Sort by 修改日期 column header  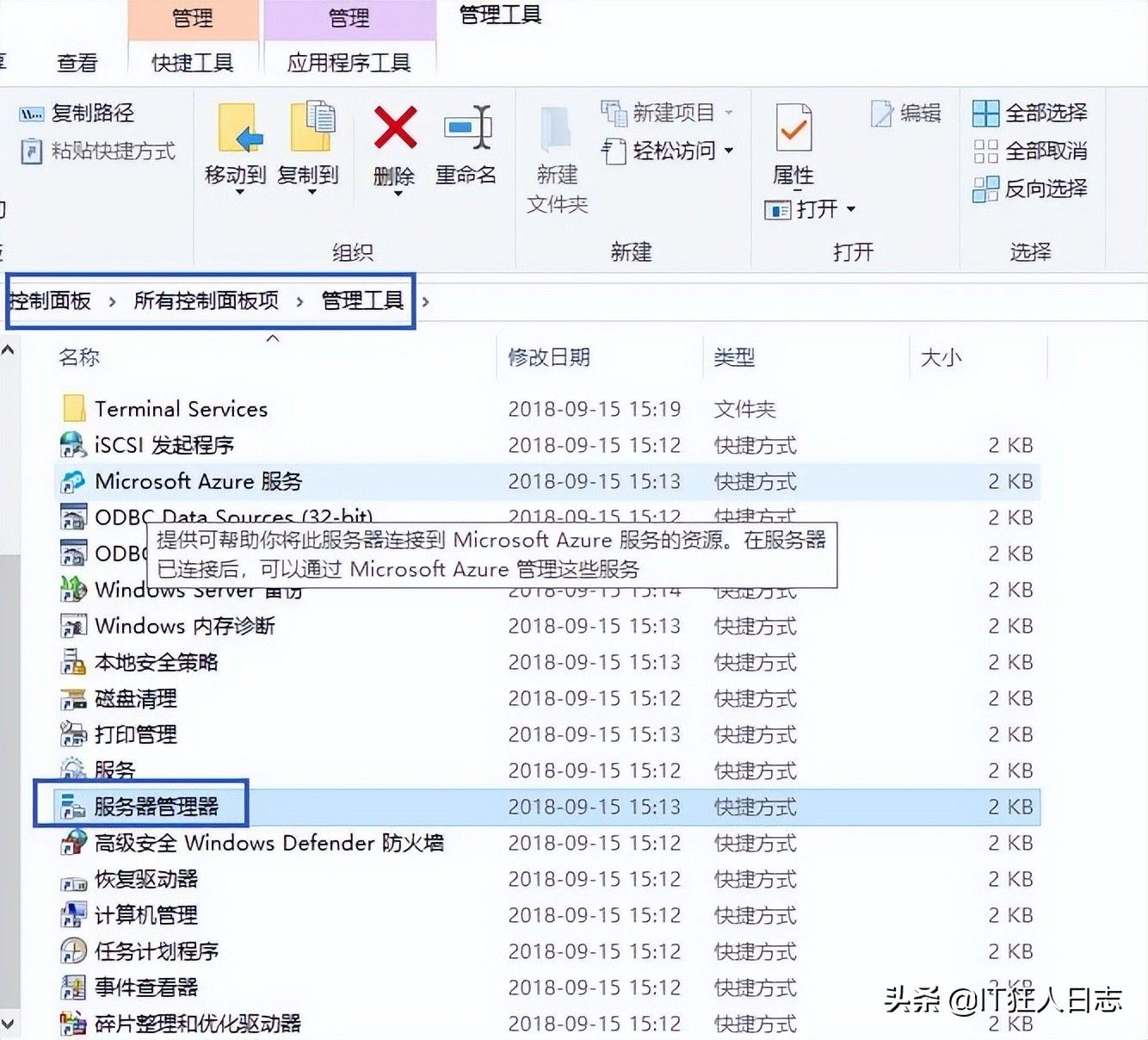coord(549,357)
